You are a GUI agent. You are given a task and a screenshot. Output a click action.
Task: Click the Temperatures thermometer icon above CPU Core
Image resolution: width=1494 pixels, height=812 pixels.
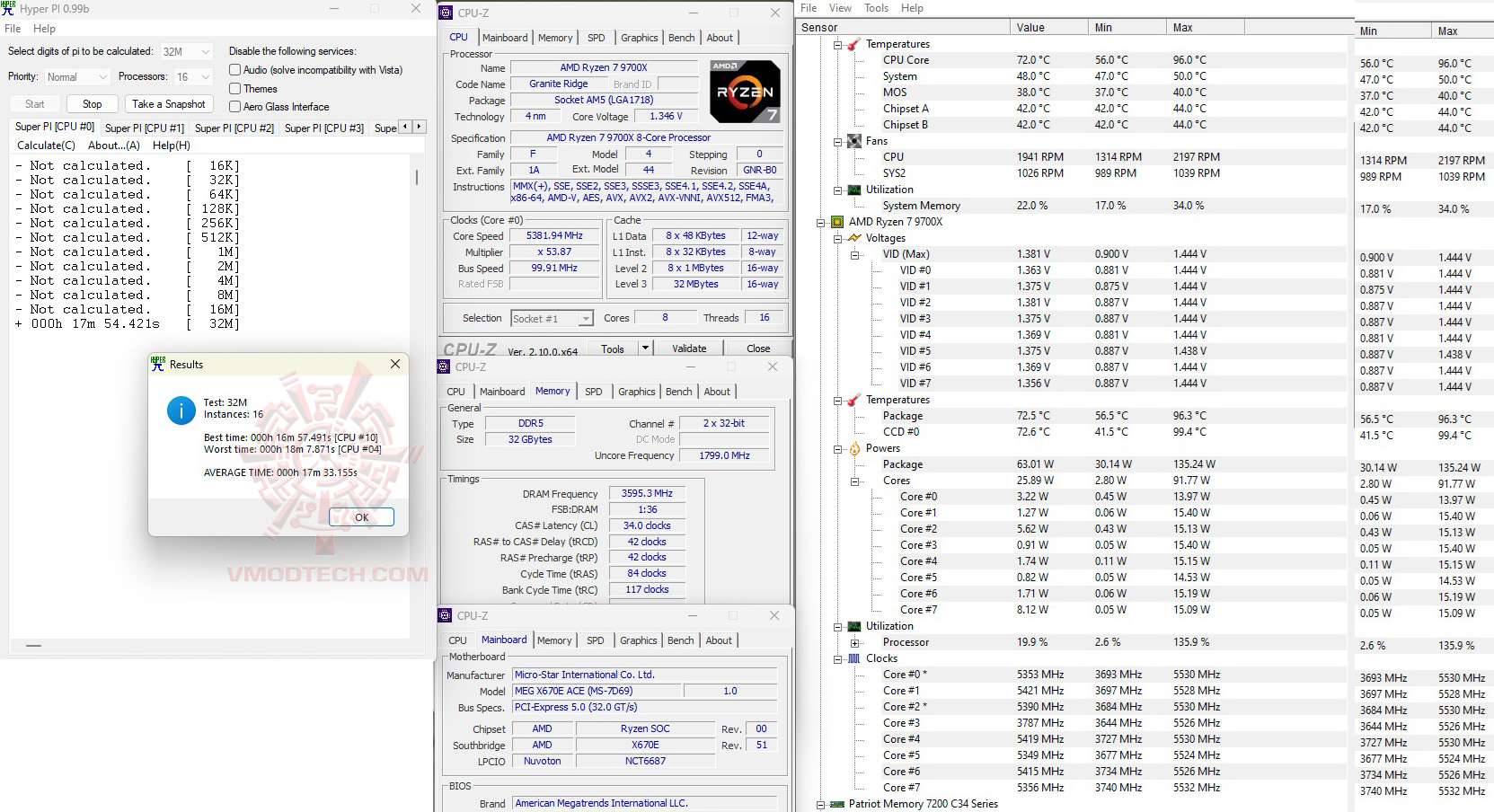click(x=853, y=44)
